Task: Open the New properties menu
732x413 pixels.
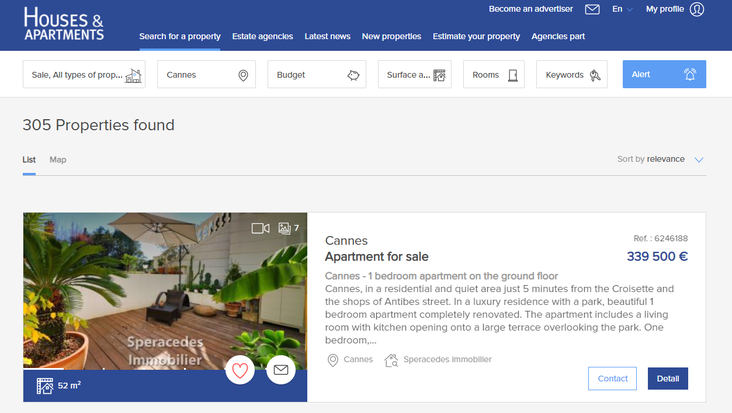Action: (391, 36)
